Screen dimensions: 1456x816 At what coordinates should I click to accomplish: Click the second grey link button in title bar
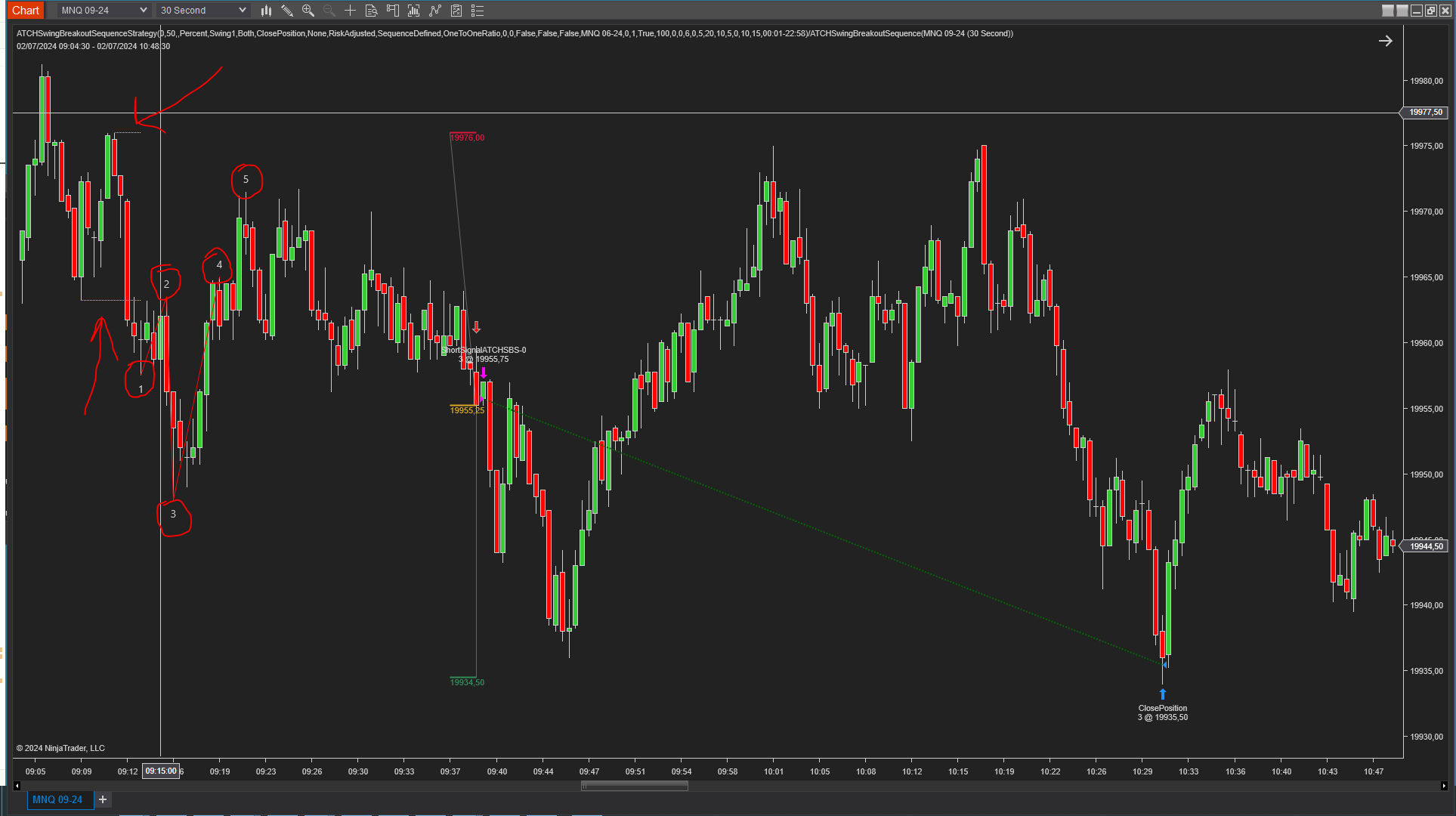[1402, 11]
